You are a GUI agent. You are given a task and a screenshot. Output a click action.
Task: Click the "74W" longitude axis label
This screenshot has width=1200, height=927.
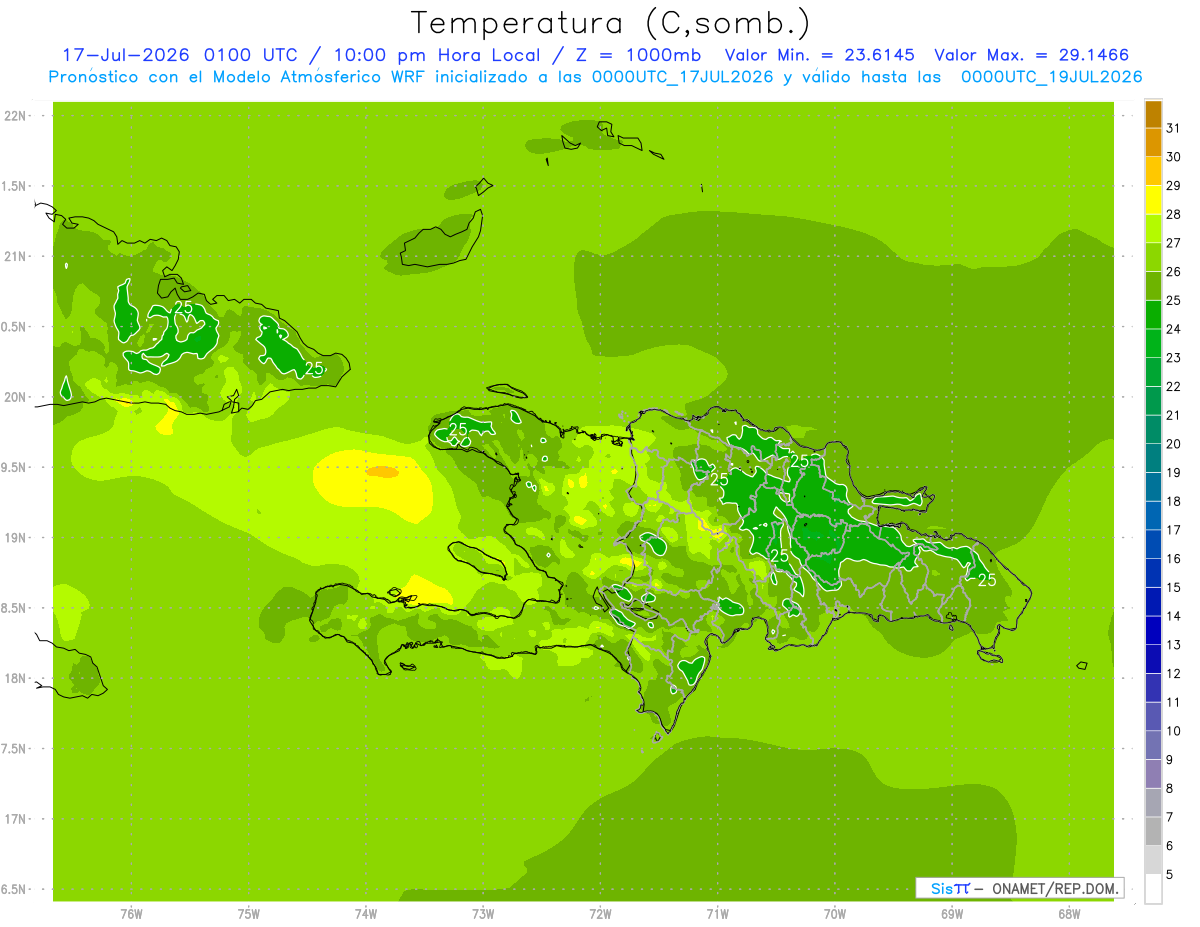click(x=366, y=914)
